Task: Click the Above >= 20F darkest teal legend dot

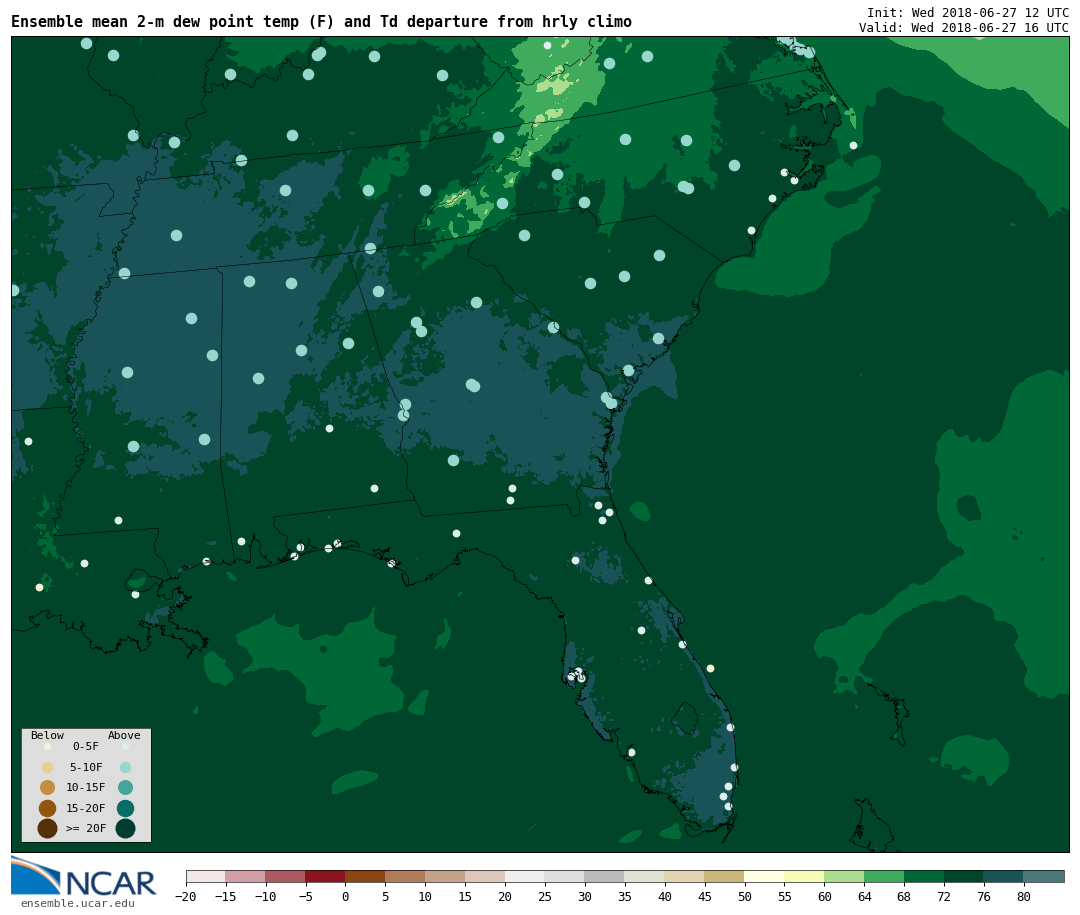Action: [125, 828]
